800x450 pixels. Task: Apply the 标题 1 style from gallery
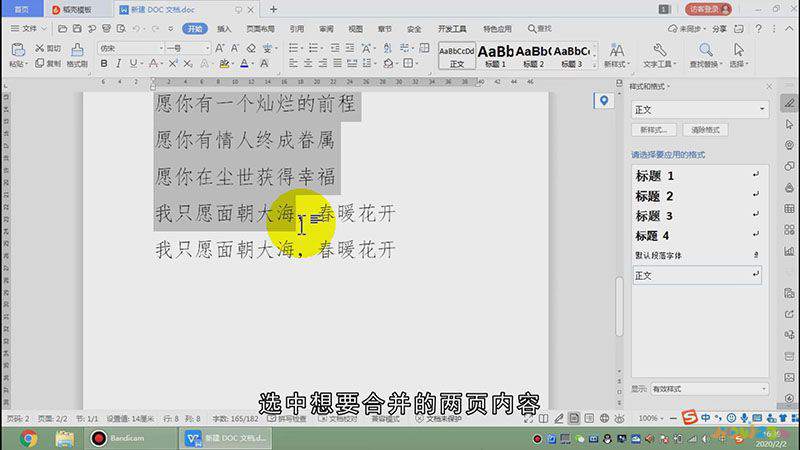click(495, 55)
